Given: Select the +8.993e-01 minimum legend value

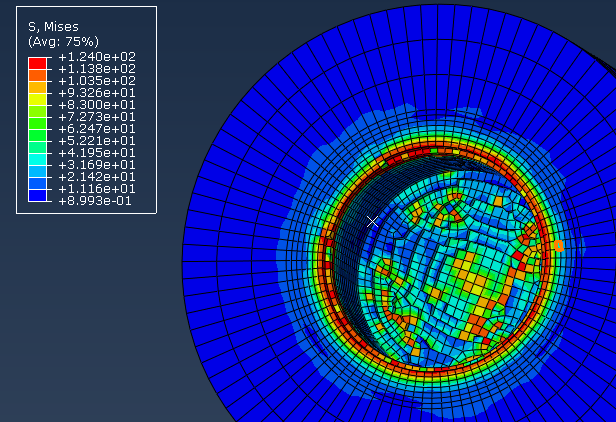Looking at the screenshot, I should [x=95, y=201].
